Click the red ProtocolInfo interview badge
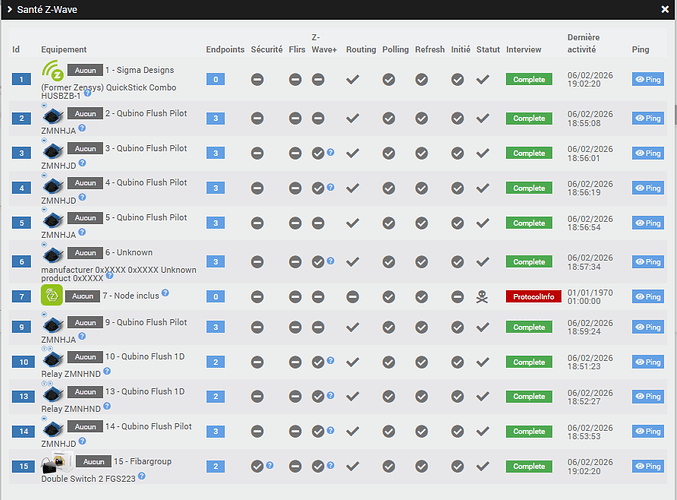The image size is (677, 500). coord(534,297)
